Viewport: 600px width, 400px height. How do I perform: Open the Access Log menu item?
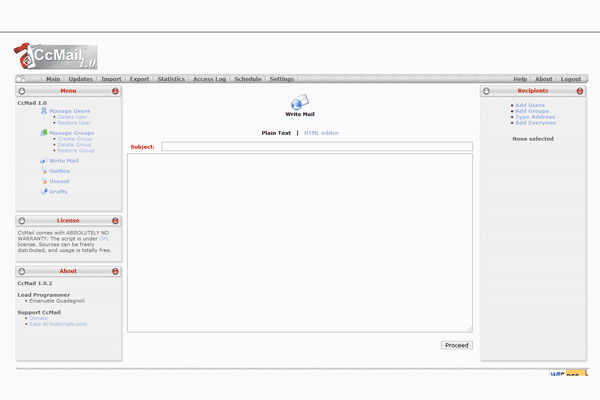pyautogui.click(x=209, y=78)
